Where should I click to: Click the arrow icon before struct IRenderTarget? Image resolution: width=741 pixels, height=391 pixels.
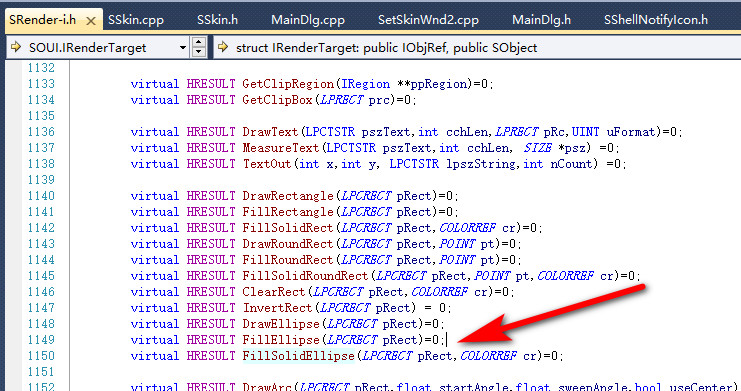tap(223, 47)
